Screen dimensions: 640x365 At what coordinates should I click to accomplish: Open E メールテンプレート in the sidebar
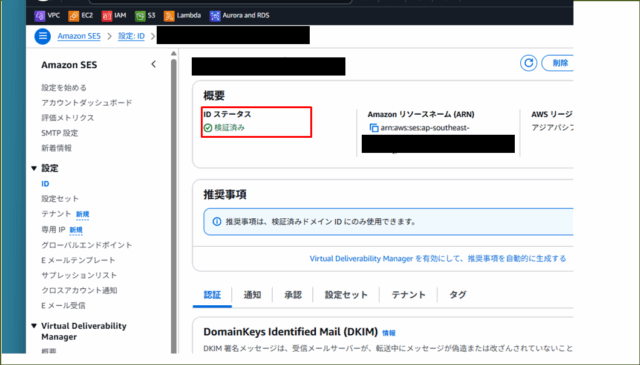(x=78, y=260)
